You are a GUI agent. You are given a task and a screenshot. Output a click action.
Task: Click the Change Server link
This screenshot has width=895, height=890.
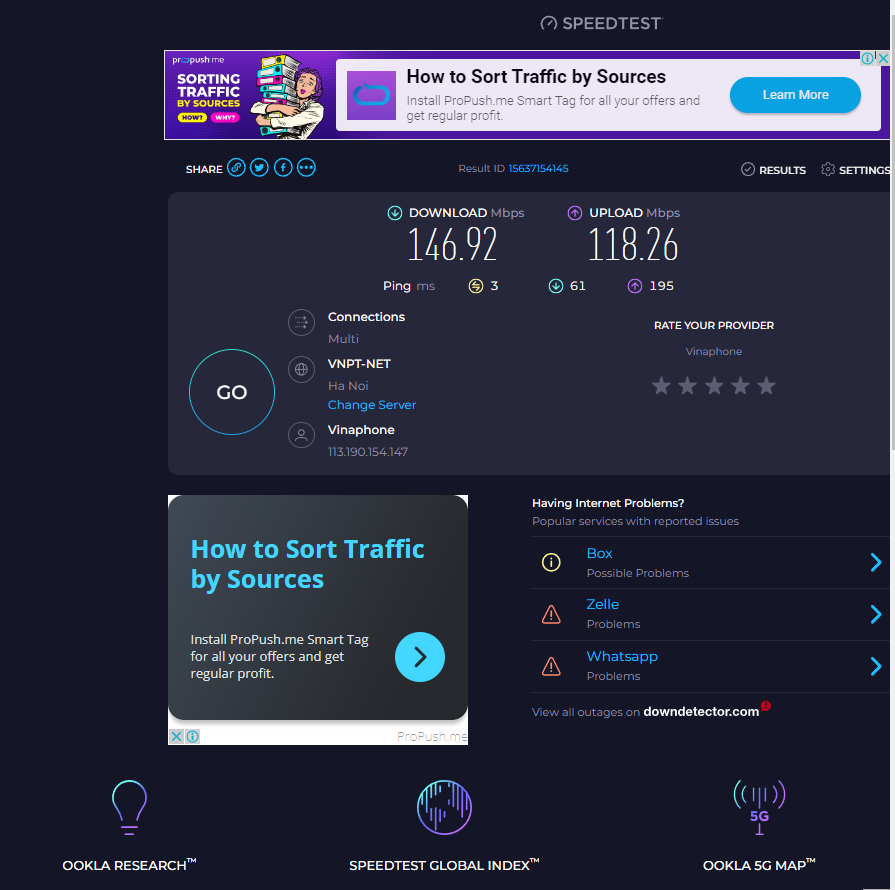click(372, 405)
